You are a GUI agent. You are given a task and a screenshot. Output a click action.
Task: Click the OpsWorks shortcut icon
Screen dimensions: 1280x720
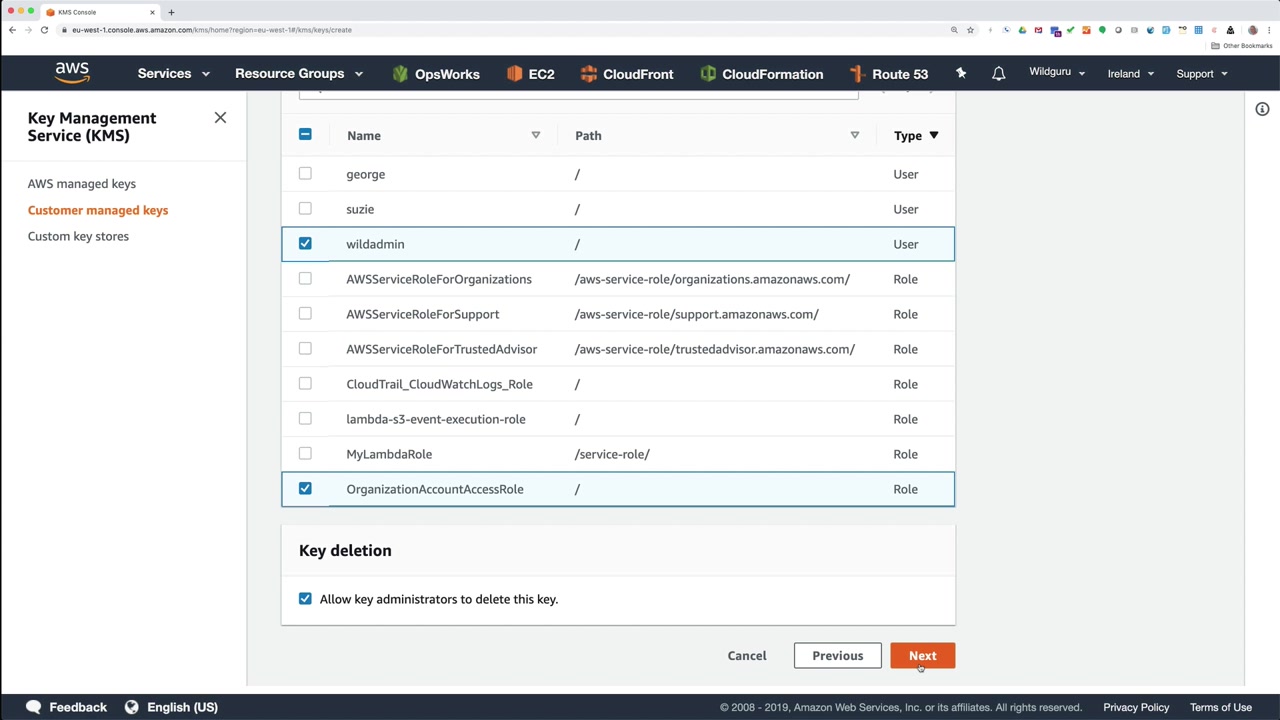click(x=401, y=74)
